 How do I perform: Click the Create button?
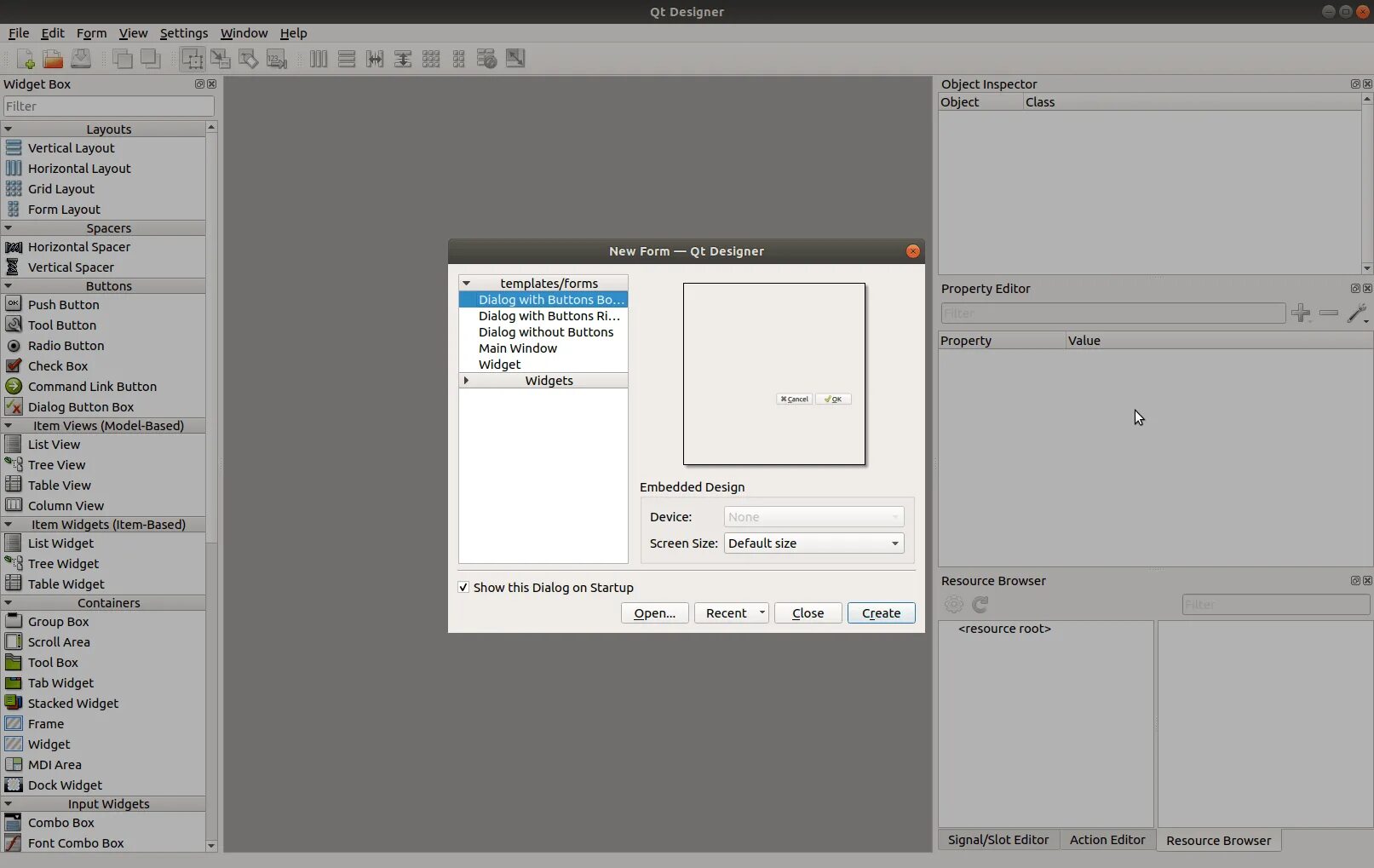pos(881,613)
